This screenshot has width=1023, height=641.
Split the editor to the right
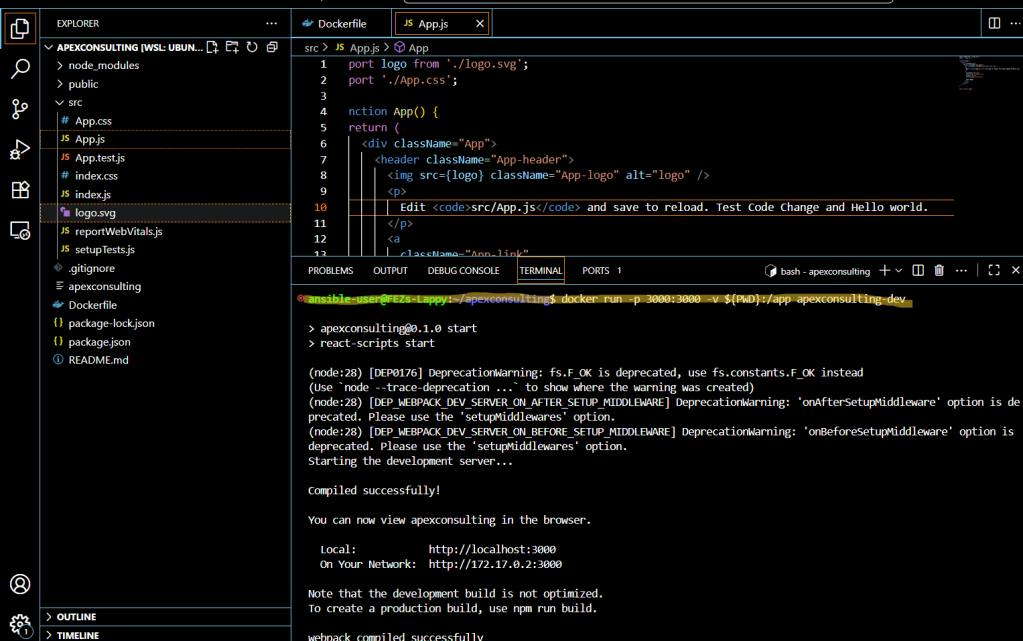pyautogui.click(x=994, y=23)
